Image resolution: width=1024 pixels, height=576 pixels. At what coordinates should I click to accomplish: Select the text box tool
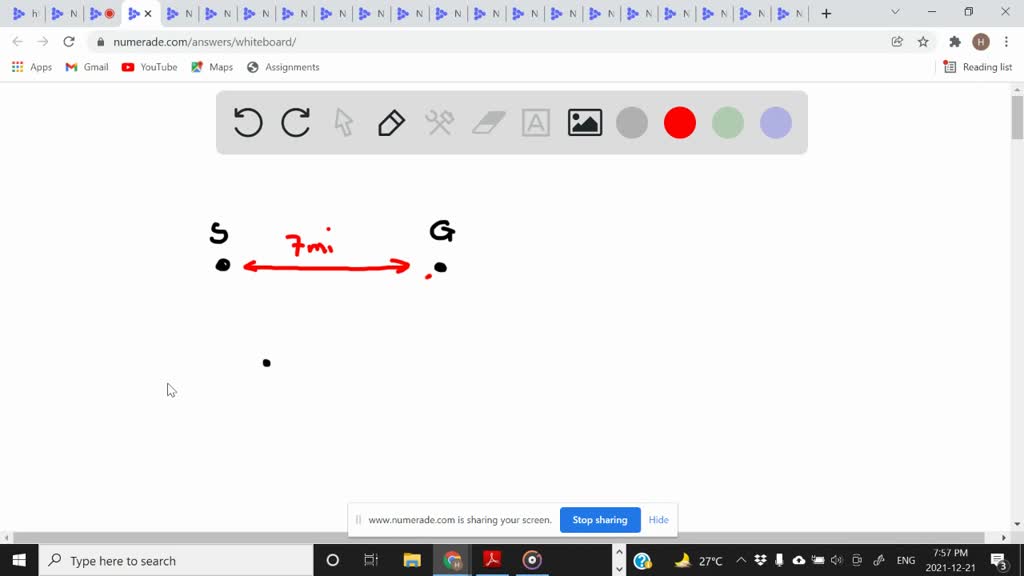536,123
